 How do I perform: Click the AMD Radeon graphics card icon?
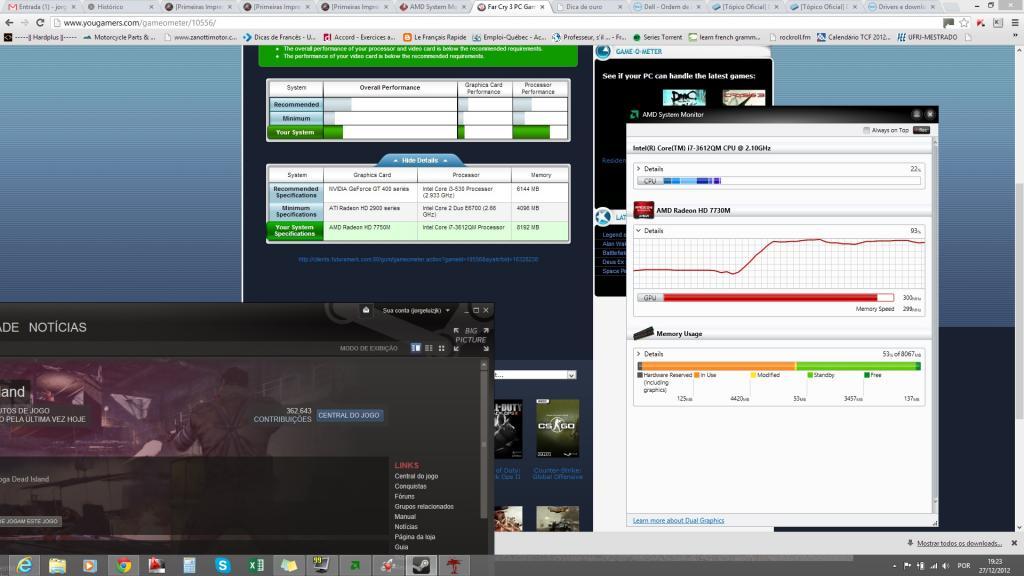click(643, 210)
